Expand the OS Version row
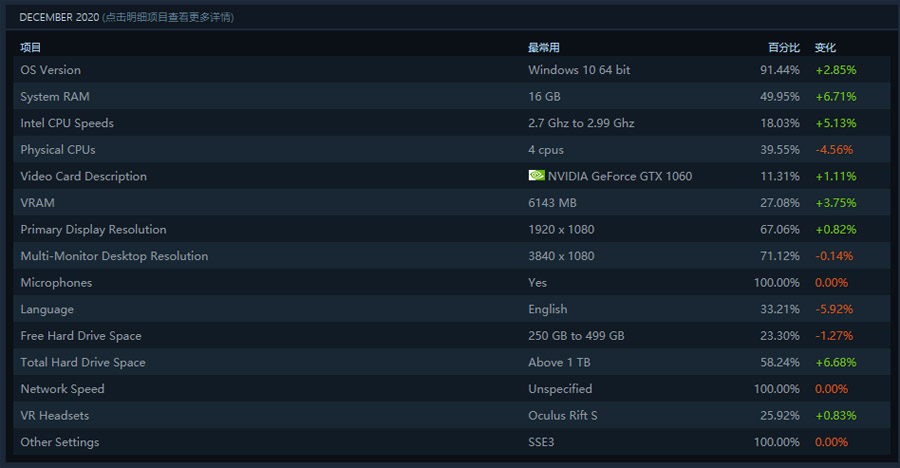 451,69
